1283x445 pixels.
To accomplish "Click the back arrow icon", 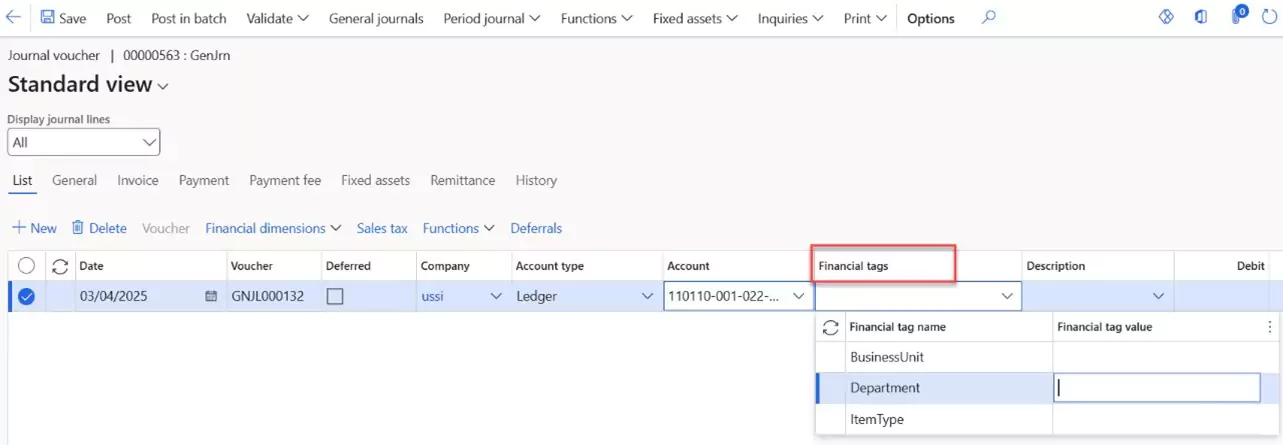I will 14,18.
